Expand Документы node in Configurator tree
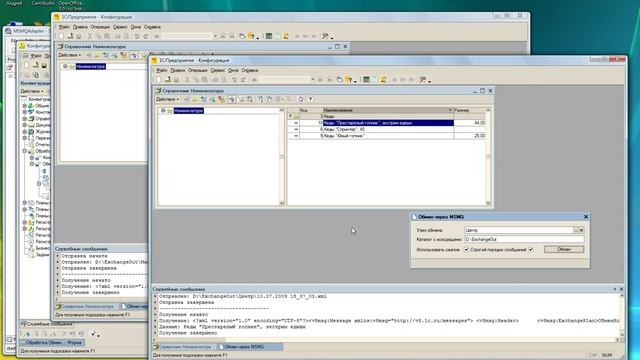The width and height of the screenshot is (640, 360). [24, 125]
